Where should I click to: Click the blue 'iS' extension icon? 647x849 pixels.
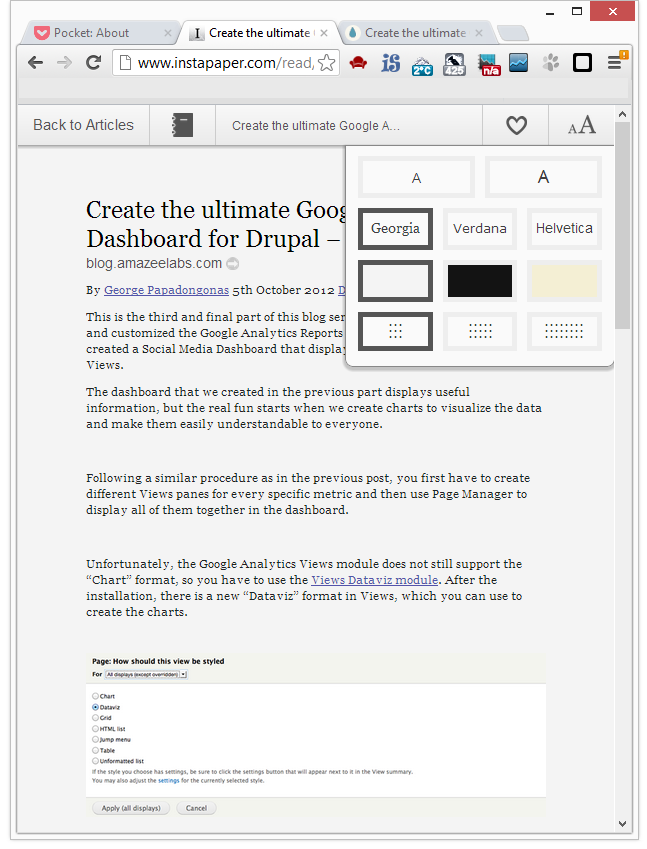(x=390, y=63)
